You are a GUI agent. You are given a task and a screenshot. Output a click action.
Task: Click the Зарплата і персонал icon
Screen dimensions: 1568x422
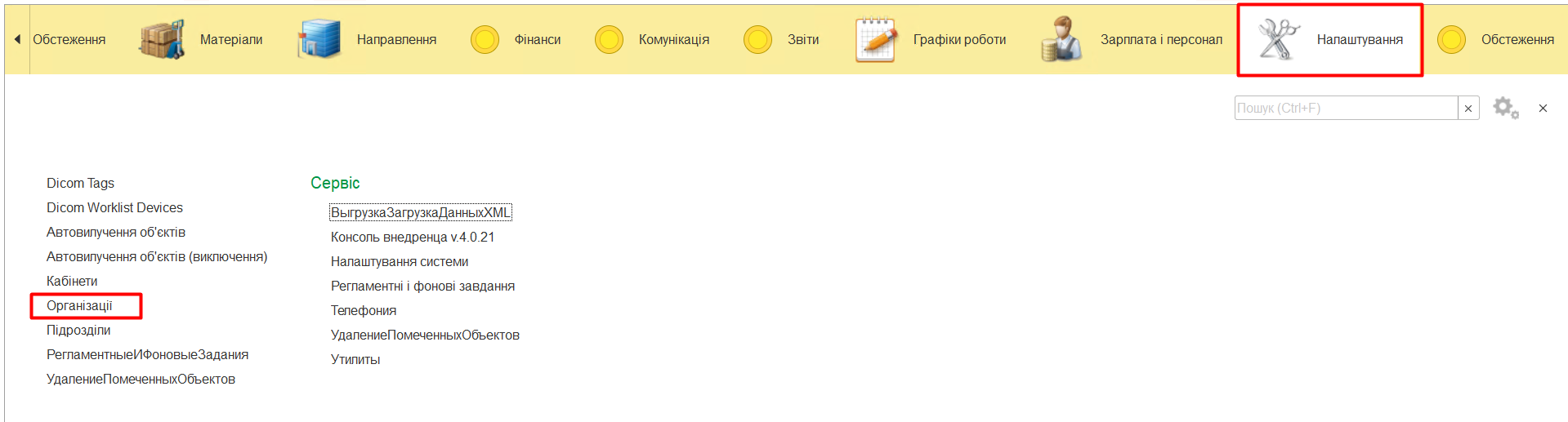click(x=1061, y=40)
